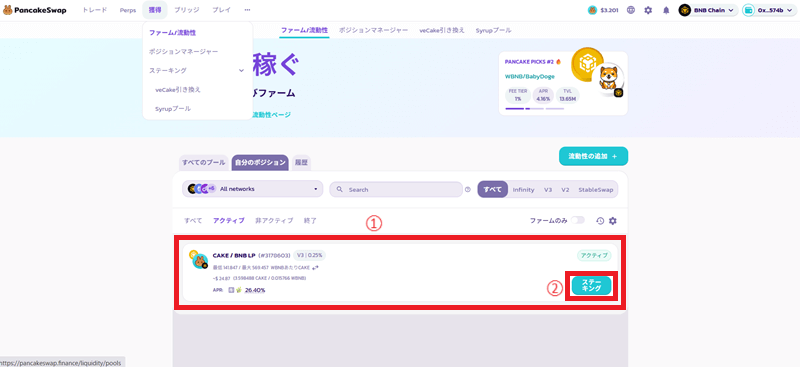Screen dimensions: 800x367
Task: Open the トレード menu
Action: tap(95, 10)
